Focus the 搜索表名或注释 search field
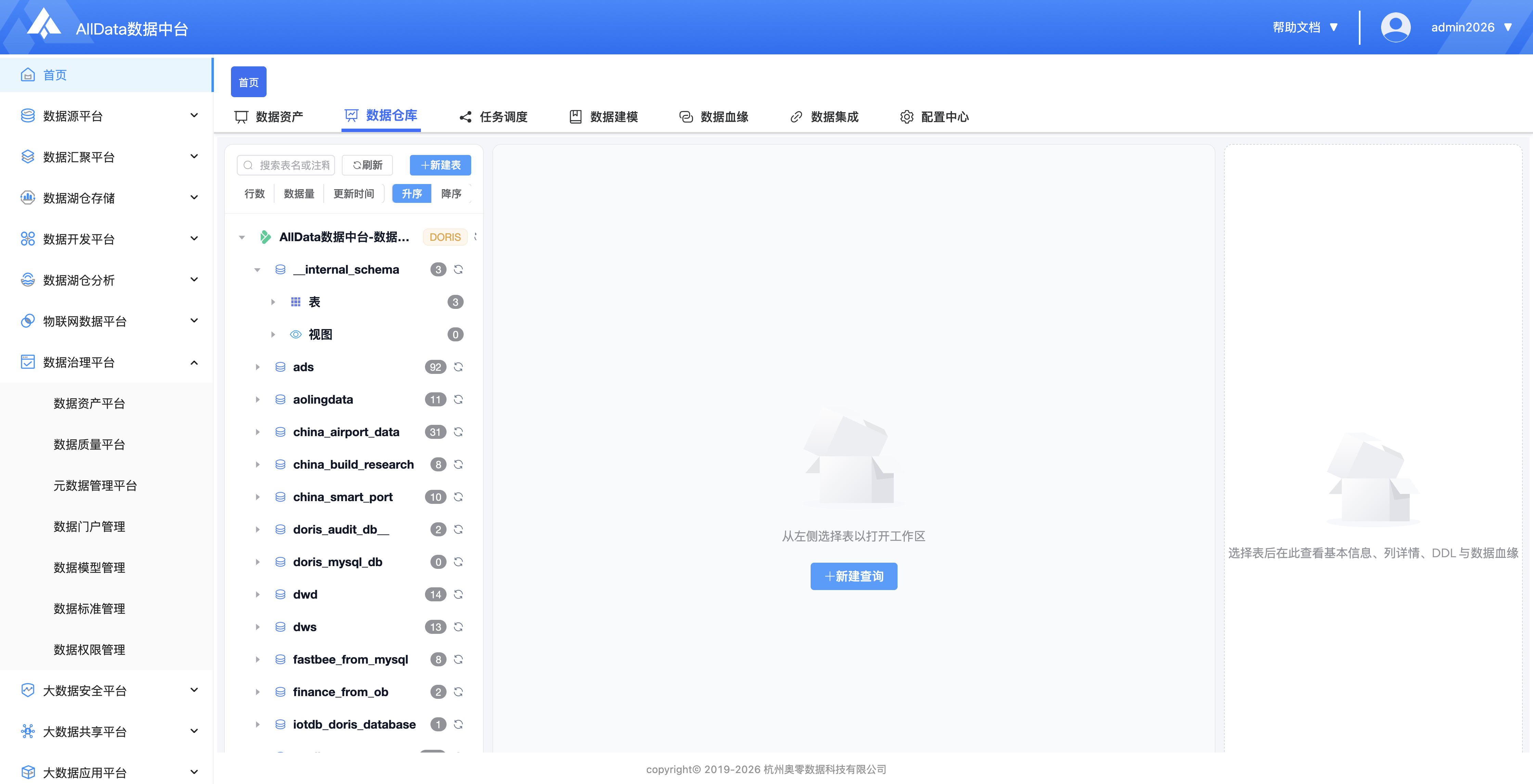Screen dimensions: 1533x784 coord(286,165)
